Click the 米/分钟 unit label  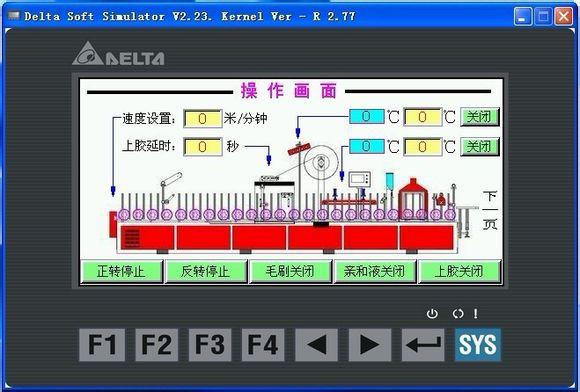click(246, 118)
